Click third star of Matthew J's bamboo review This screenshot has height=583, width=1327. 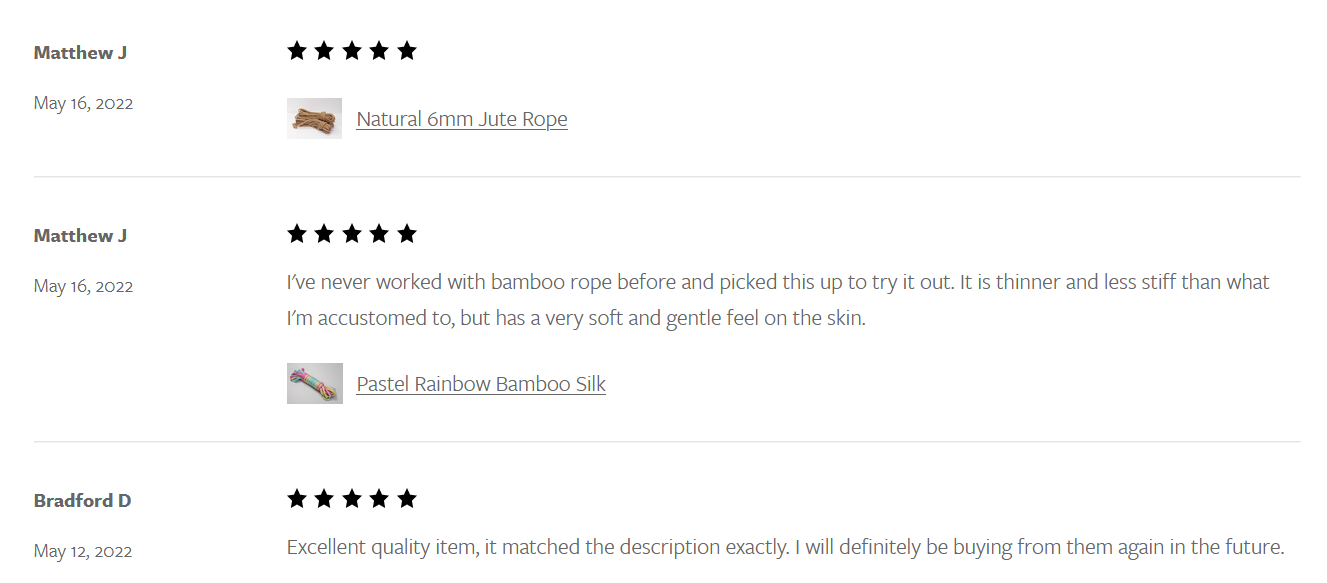(352, 234)
